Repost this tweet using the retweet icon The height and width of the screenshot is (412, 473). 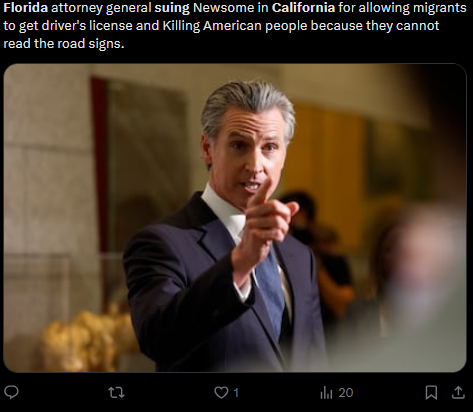pyautogui.click(x=116, y=392)
